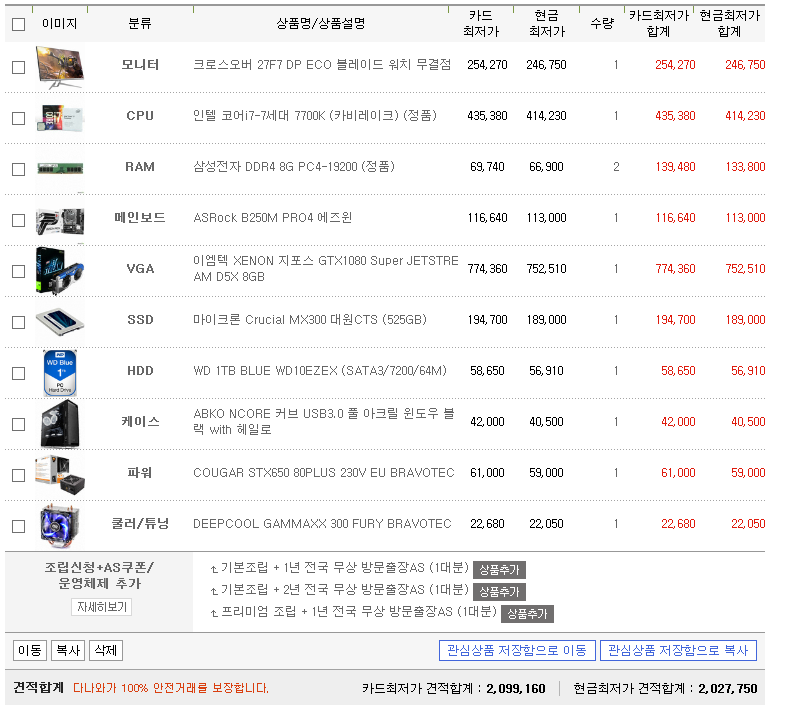Open the monitor product thumbnail
This screenshot has height=705, width=791.
point(60,67)
